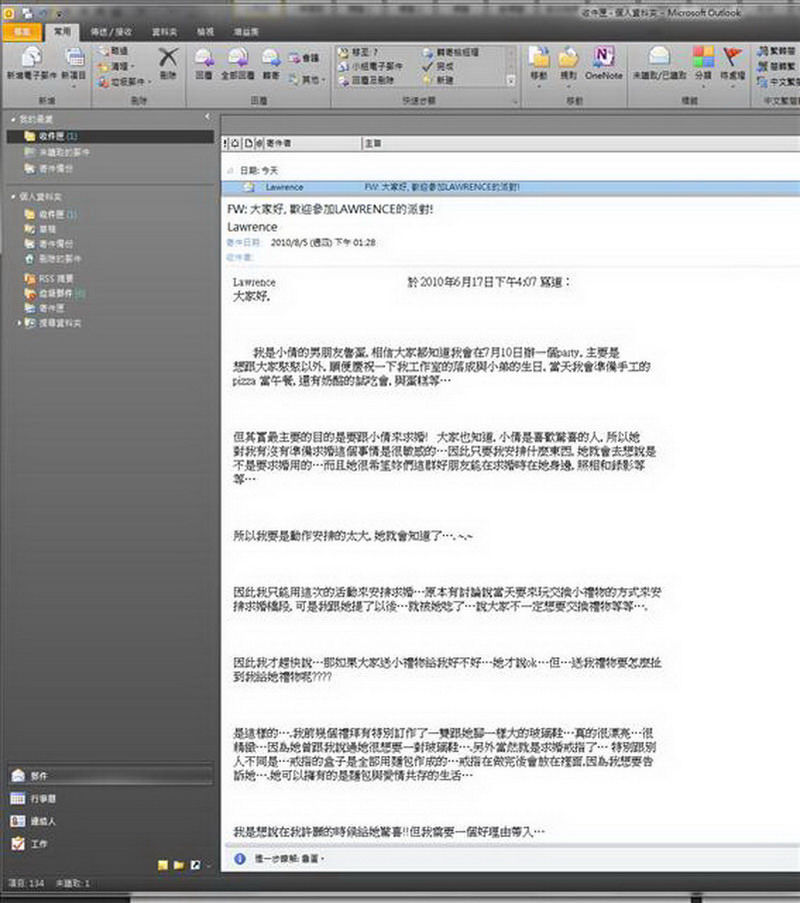Select the Lawrence message in the list

(510, 187)
